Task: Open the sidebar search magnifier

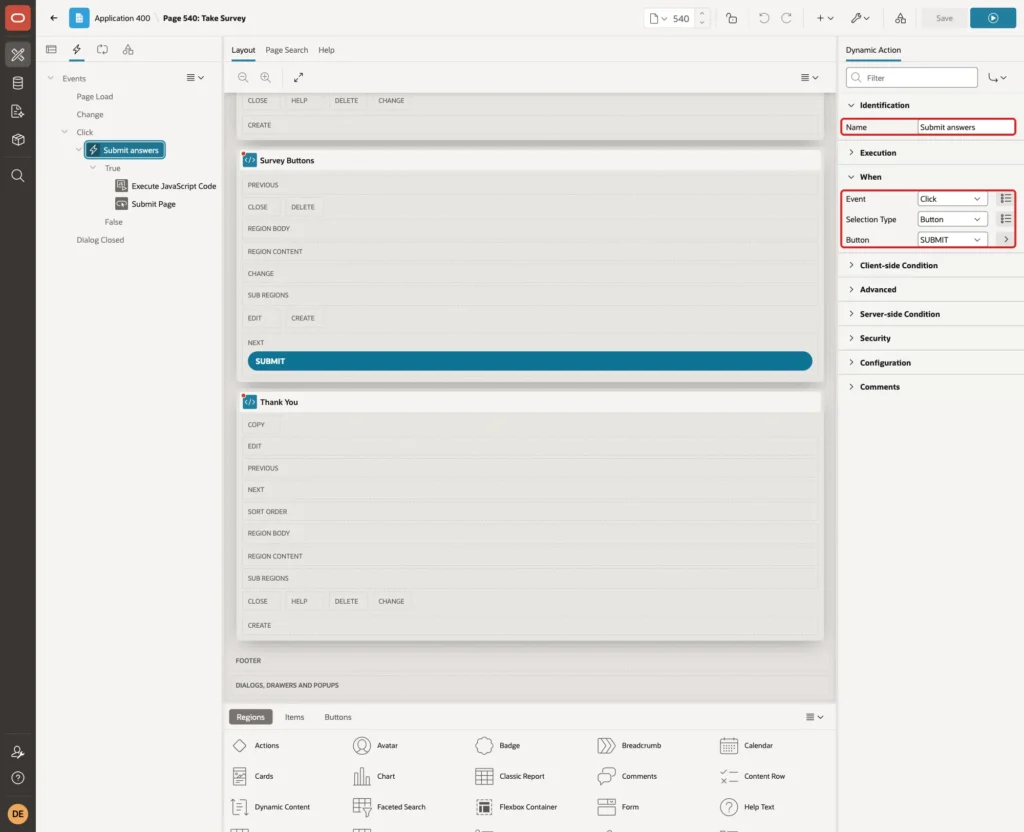Action: pos(18,176)
